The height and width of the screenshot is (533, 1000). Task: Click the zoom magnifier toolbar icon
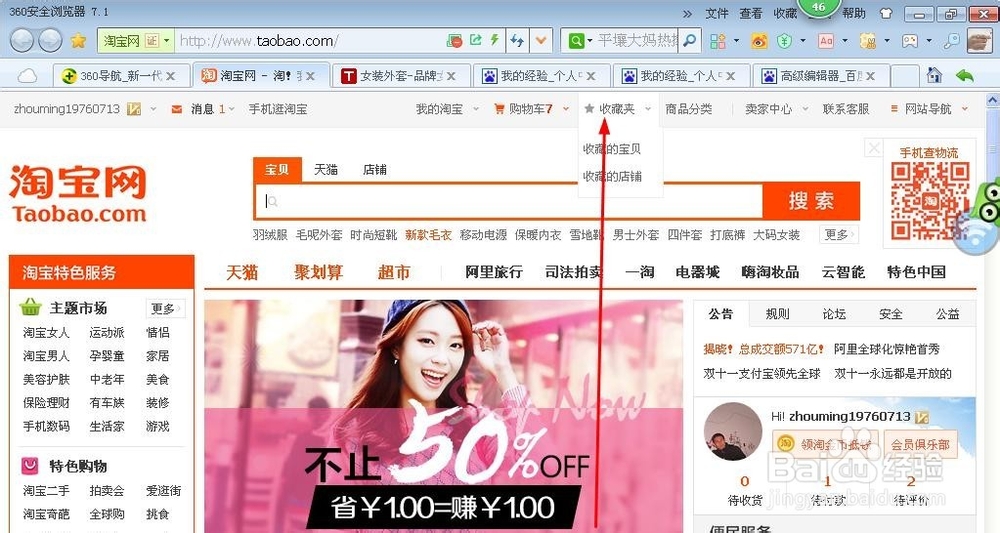click(x=952, y=41)
